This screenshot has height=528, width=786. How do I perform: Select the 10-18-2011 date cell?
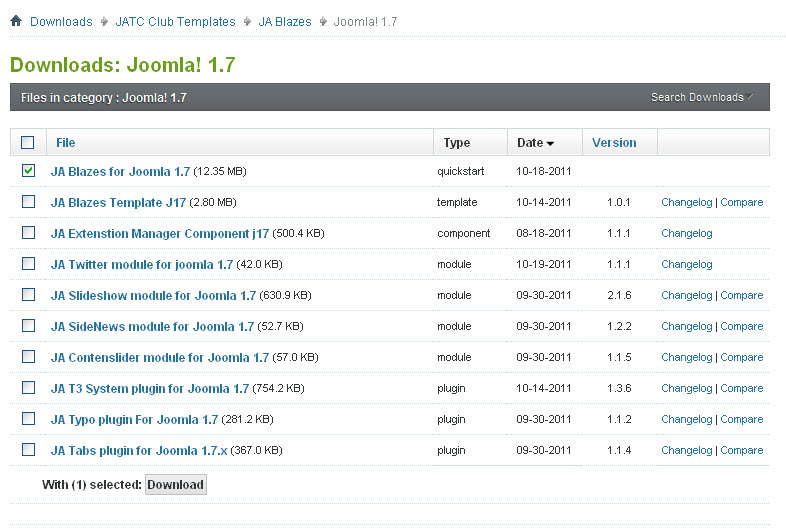[x=544, y=171]
